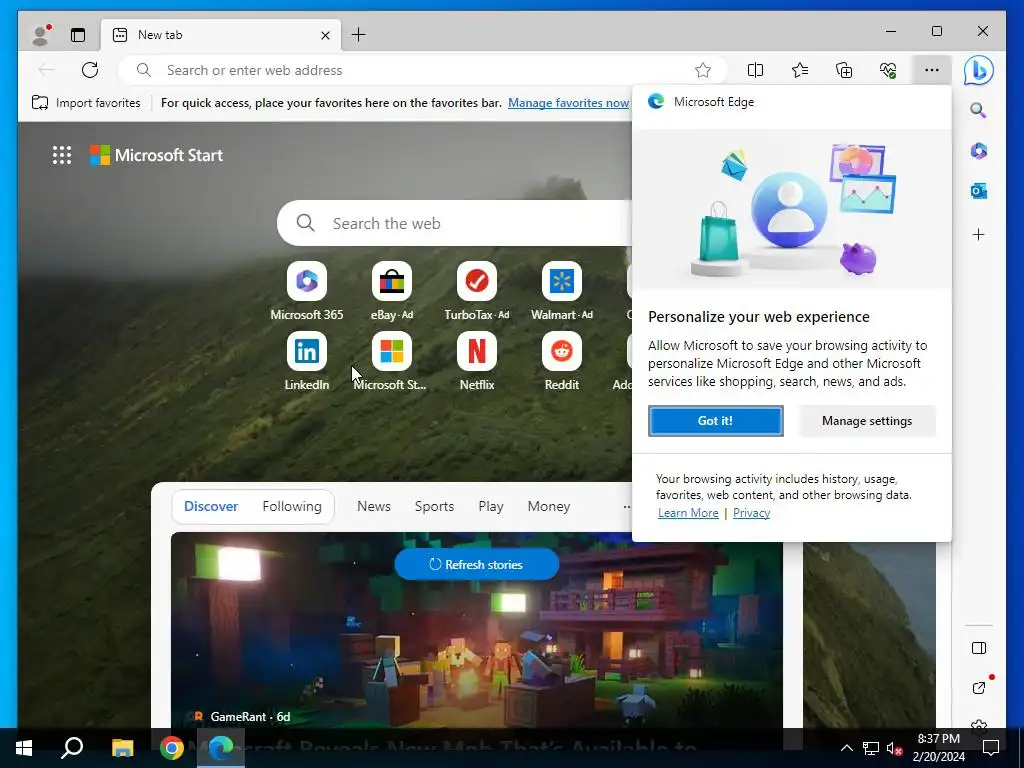Viewport: 1024px width, 768px height.
Task: Click the Got it! button
Action: pos(715,421)
